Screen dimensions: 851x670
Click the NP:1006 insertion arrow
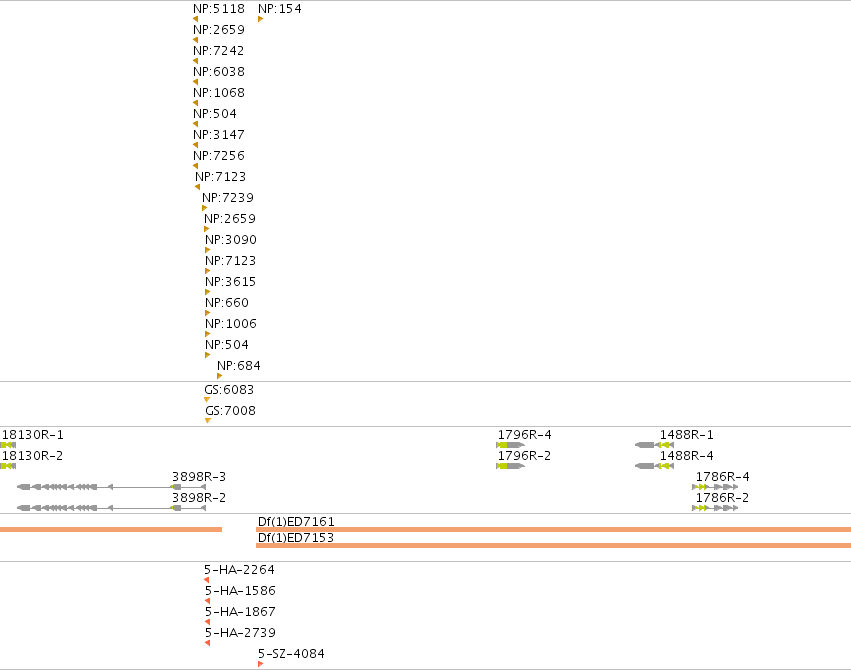pos(207,334)
